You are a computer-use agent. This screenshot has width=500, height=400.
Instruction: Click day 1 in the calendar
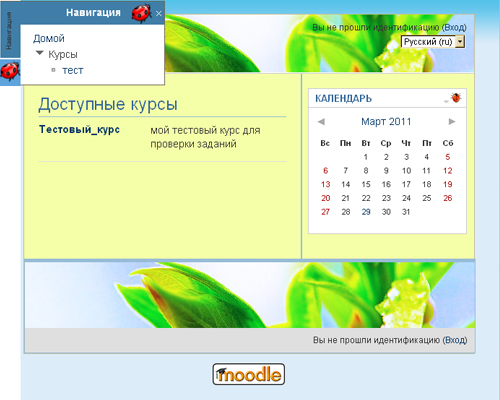(366, 157)
